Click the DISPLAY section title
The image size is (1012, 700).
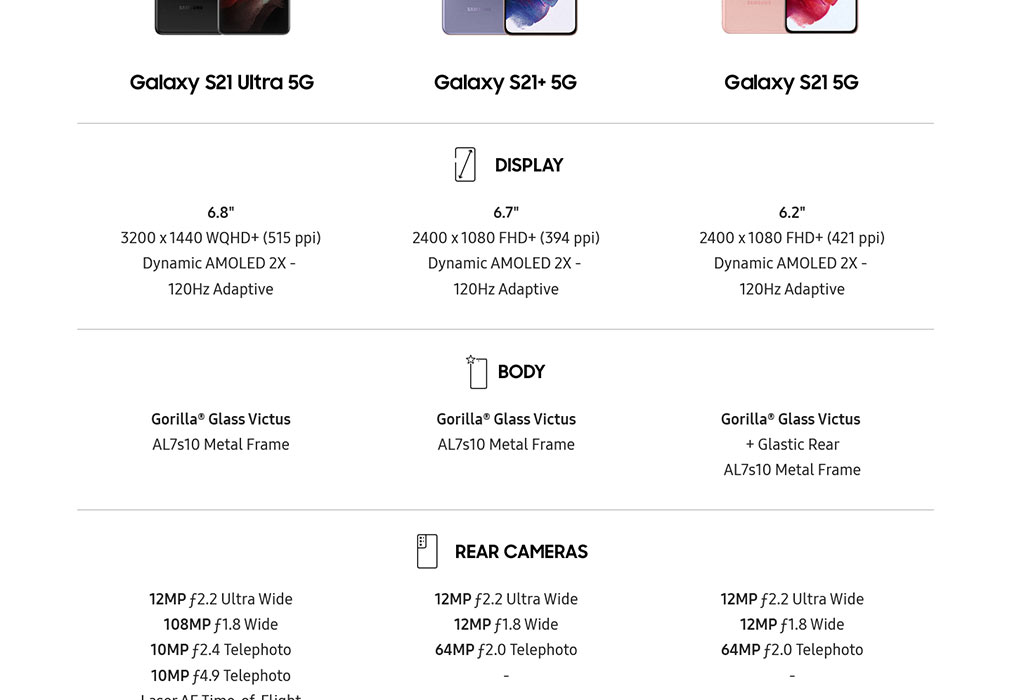coord(529,166)
